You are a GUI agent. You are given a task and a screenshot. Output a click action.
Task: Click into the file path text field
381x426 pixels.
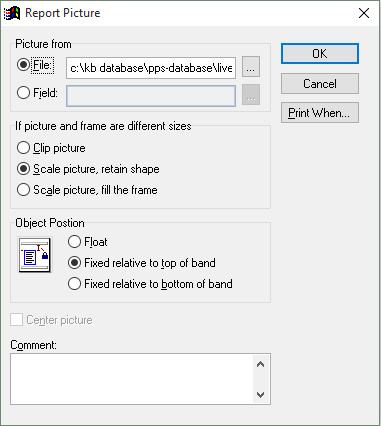pos(151,68)
